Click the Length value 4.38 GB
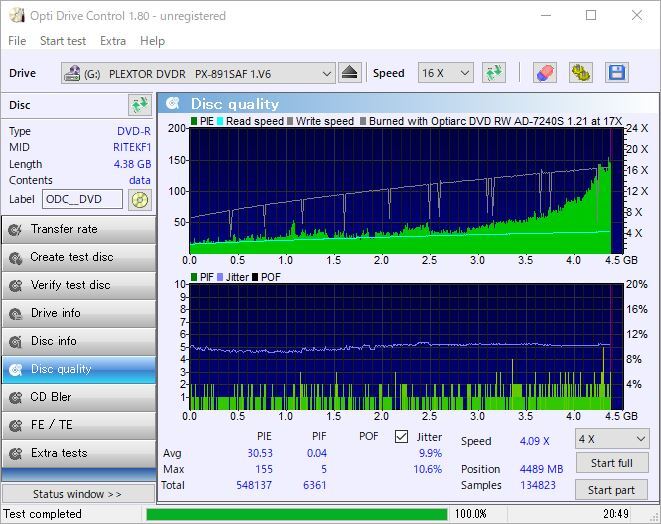This screenshot has width=661, height=524. [132, 164]
